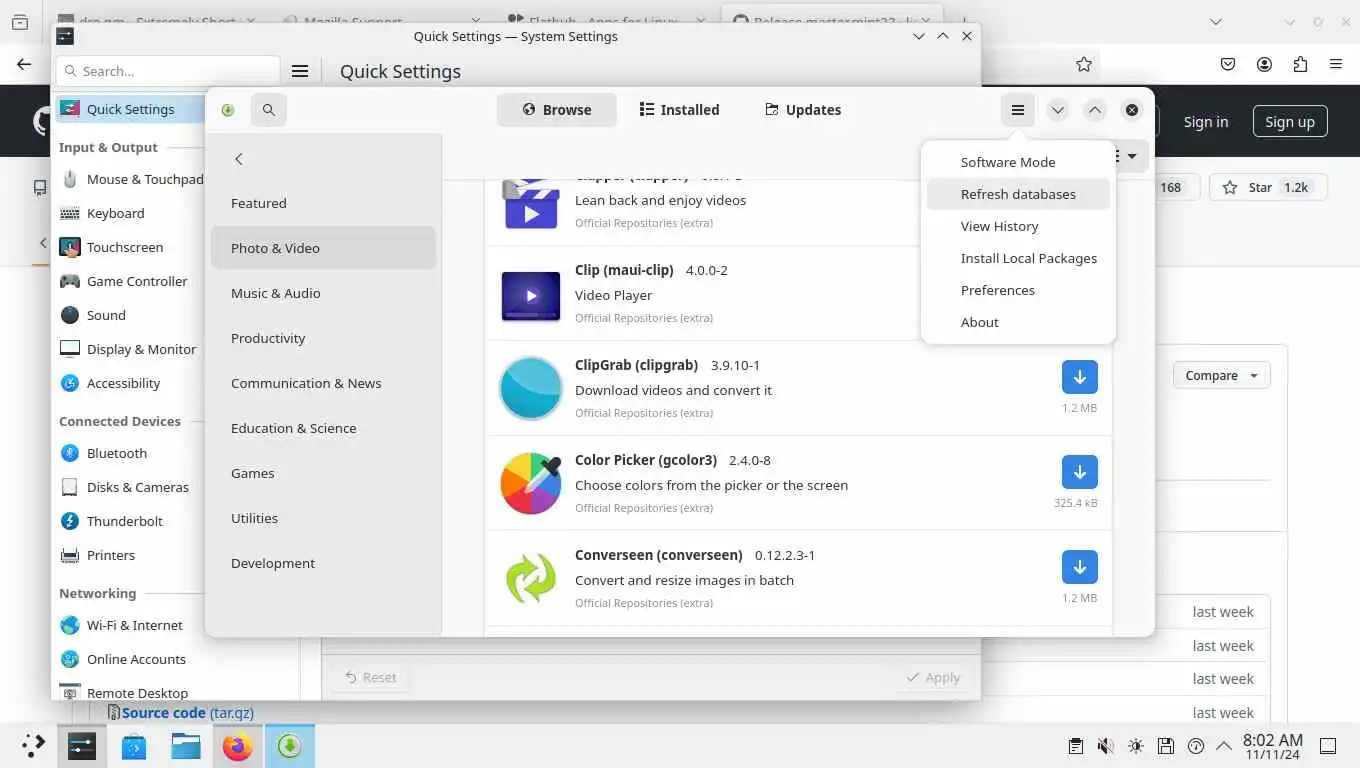The image size is (1360, 768).
Task: Open Source code (tar.gz) link
Action: [x=188, y=713]
